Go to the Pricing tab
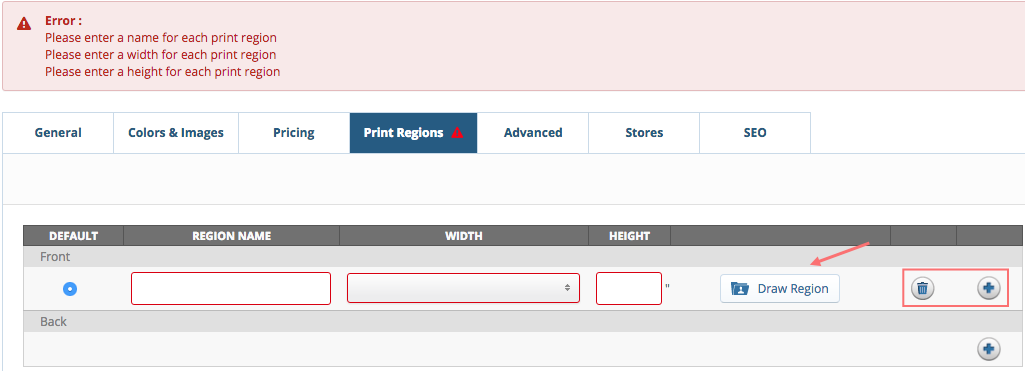 coord(294,133)
